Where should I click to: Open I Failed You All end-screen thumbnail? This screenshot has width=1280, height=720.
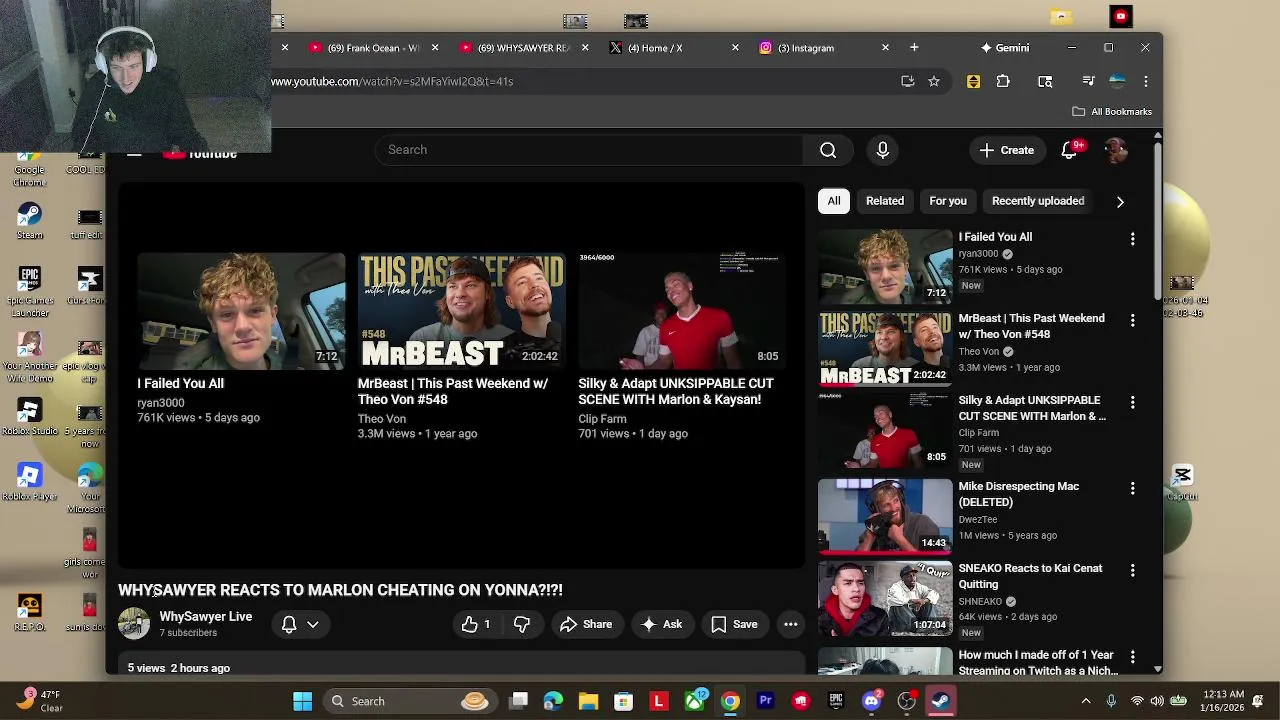click(241, 311)
